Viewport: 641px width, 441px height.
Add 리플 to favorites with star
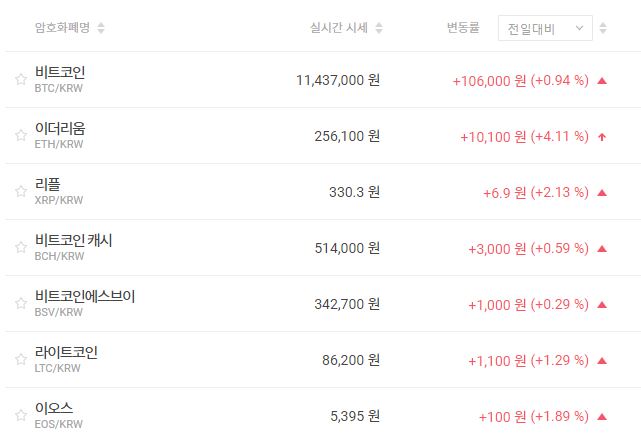[20, 192]
